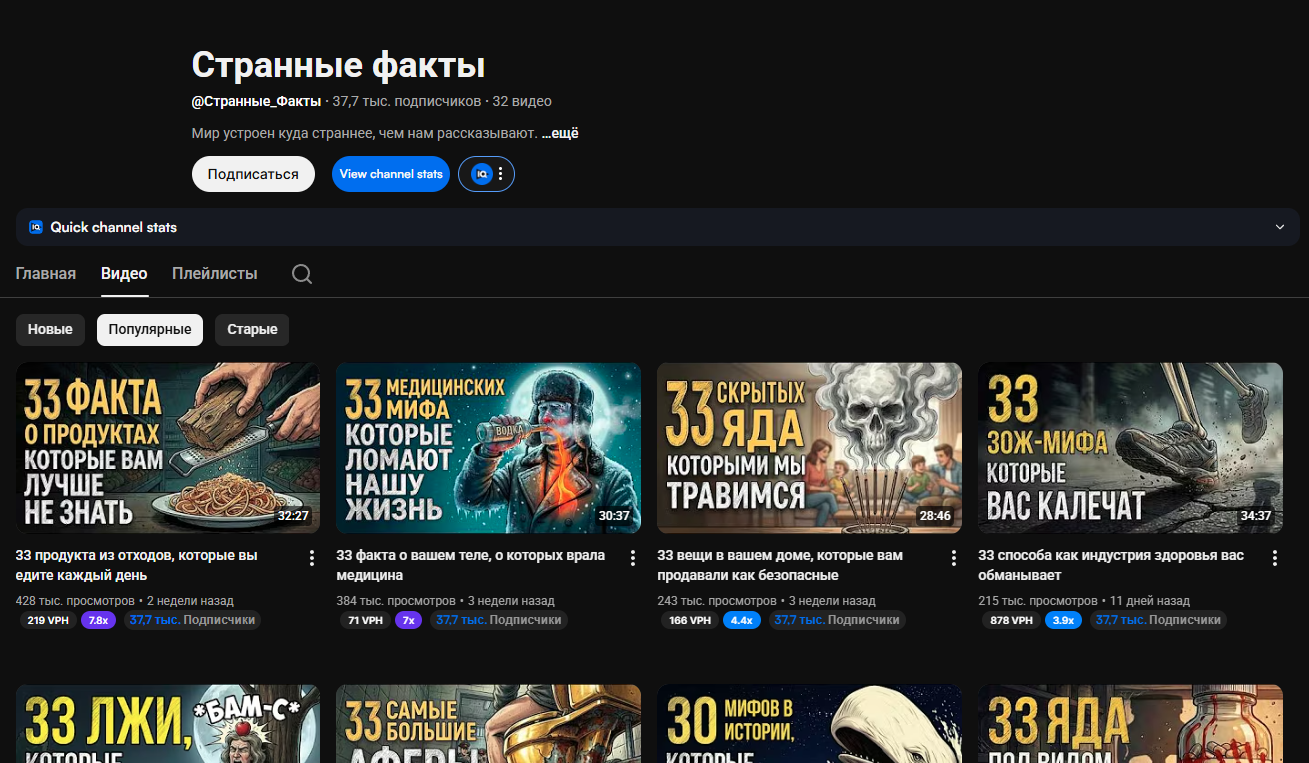
Task: Click the "2 недели назад" upload date
Action: tap(190, 601)
